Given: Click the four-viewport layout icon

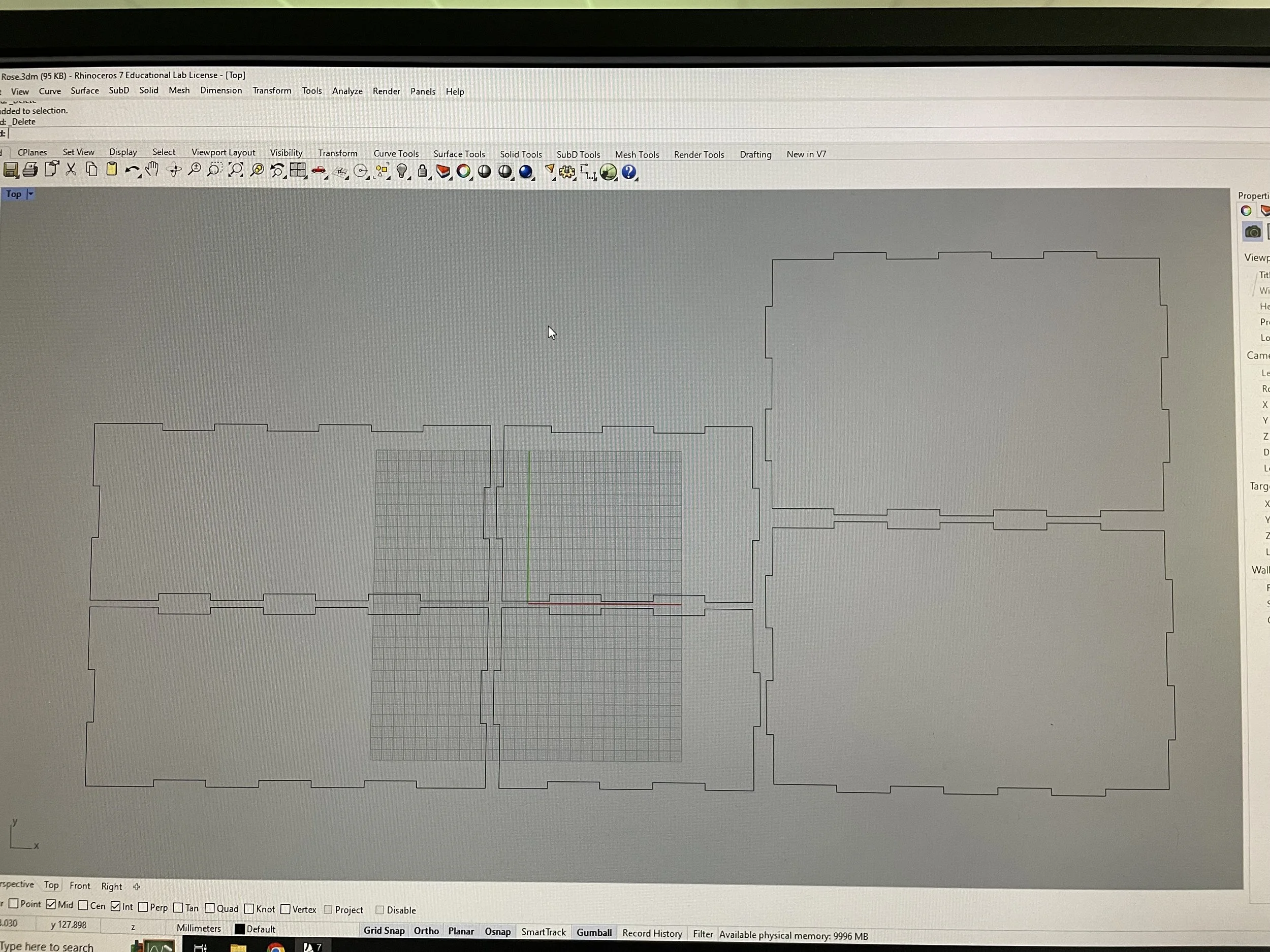Looking at the screenshot, I should click(297, 171).
